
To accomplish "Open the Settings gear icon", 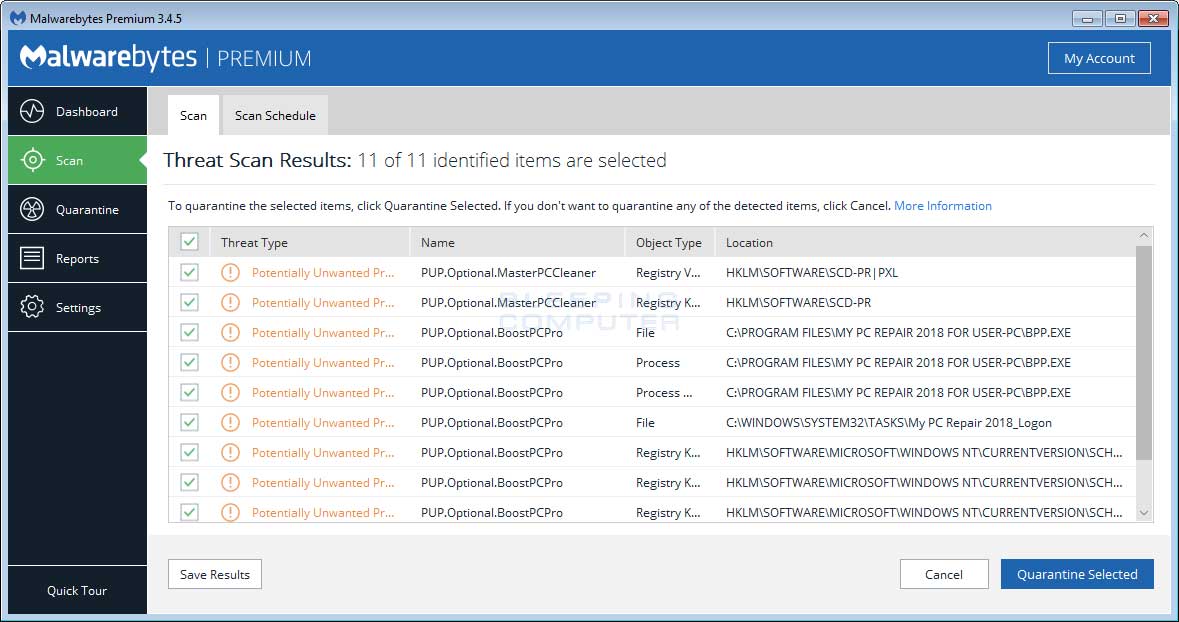I will coord(33,307).
